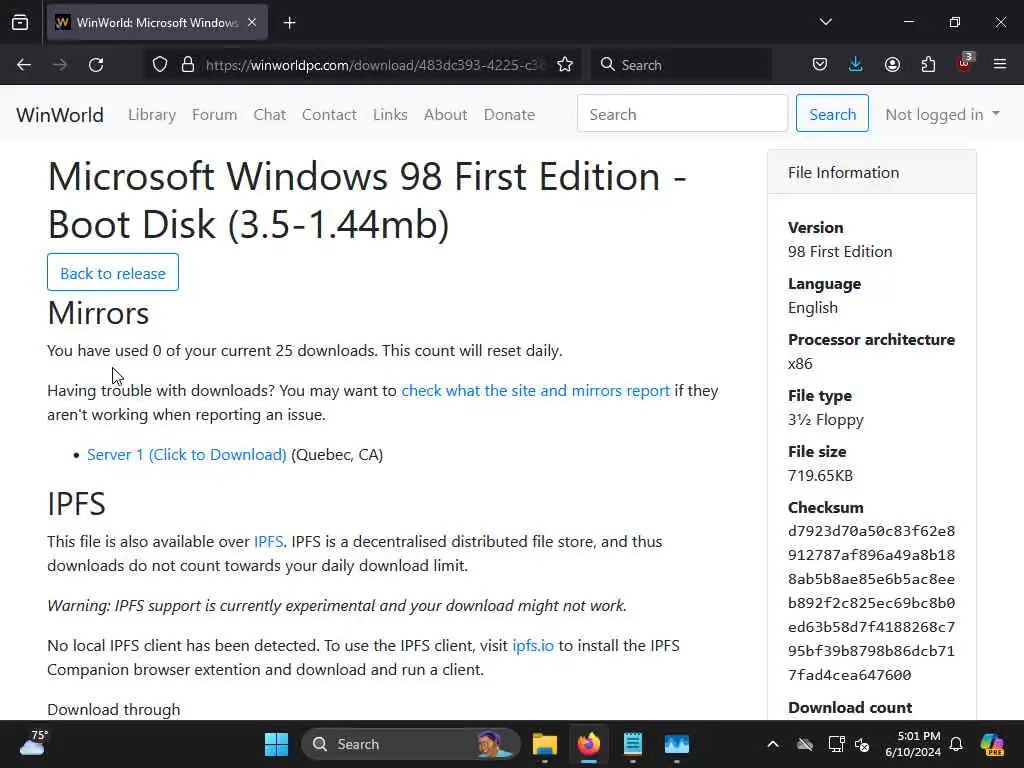This screenshot has width=1024, height=768.
Task: Open the Contact menu item
Action: (329, 114)
